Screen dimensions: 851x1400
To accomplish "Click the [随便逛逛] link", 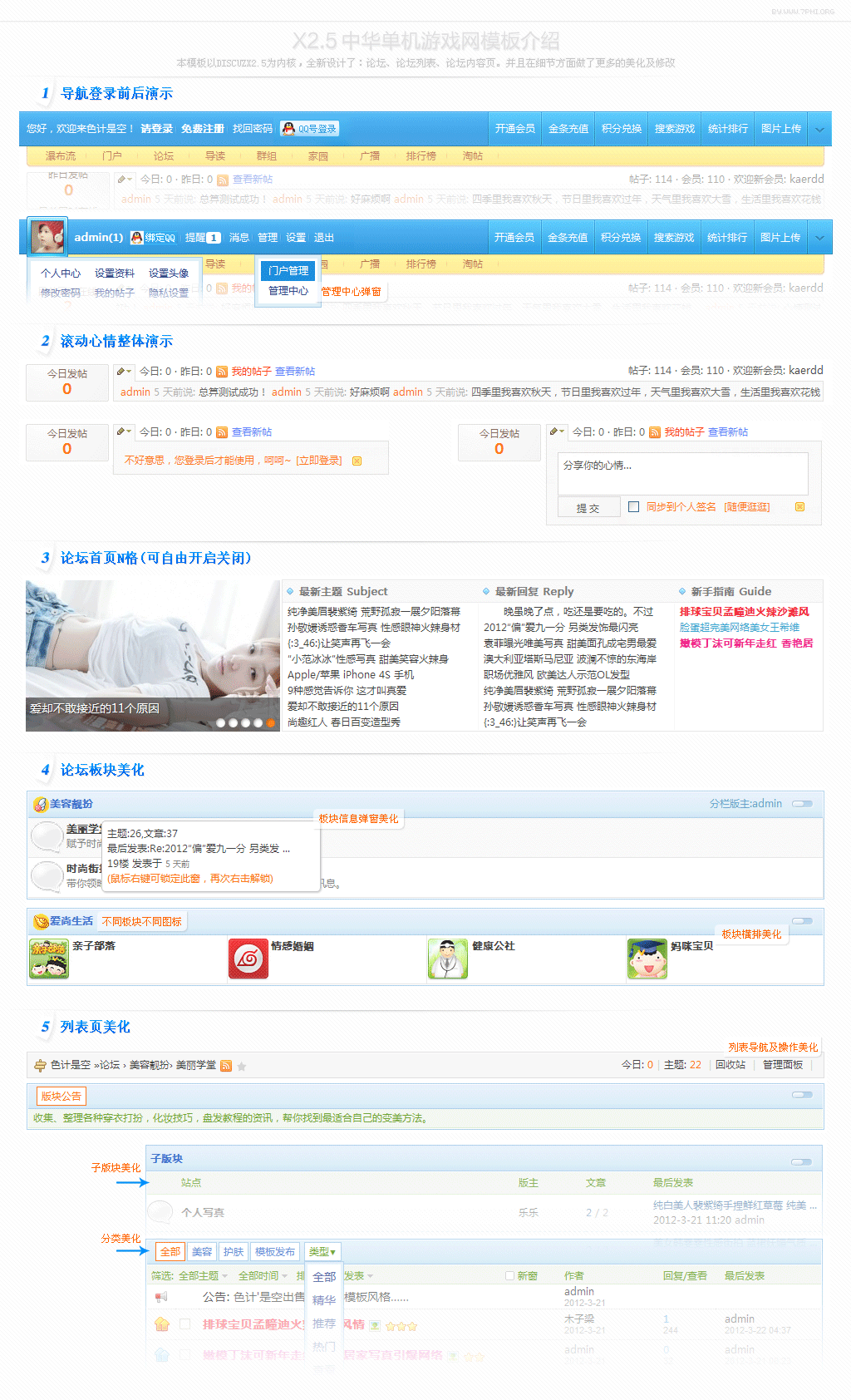I will pos(747,507).
